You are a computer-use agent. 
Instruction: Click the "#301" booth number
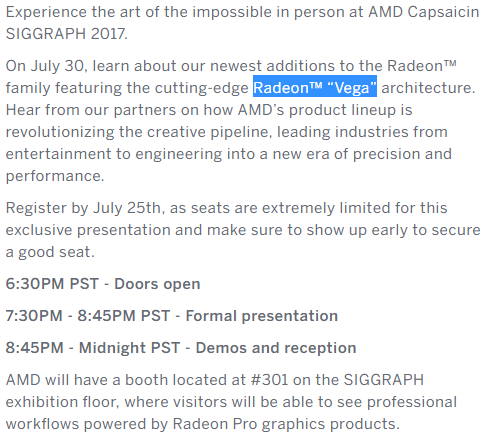(269, 380)
